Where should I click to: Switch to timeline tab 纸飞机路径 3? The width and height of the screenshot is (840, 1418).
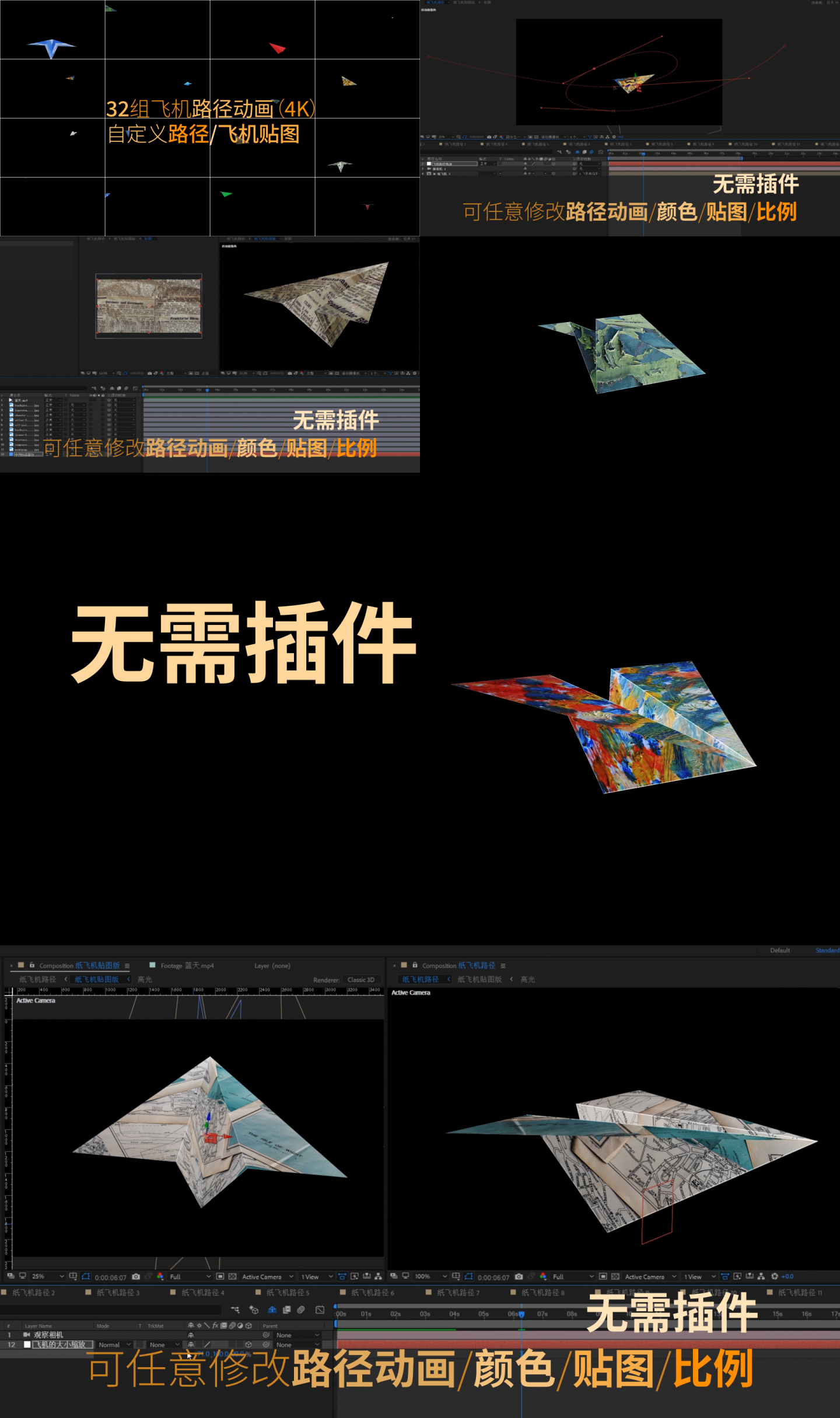[x=118, y=1293]
